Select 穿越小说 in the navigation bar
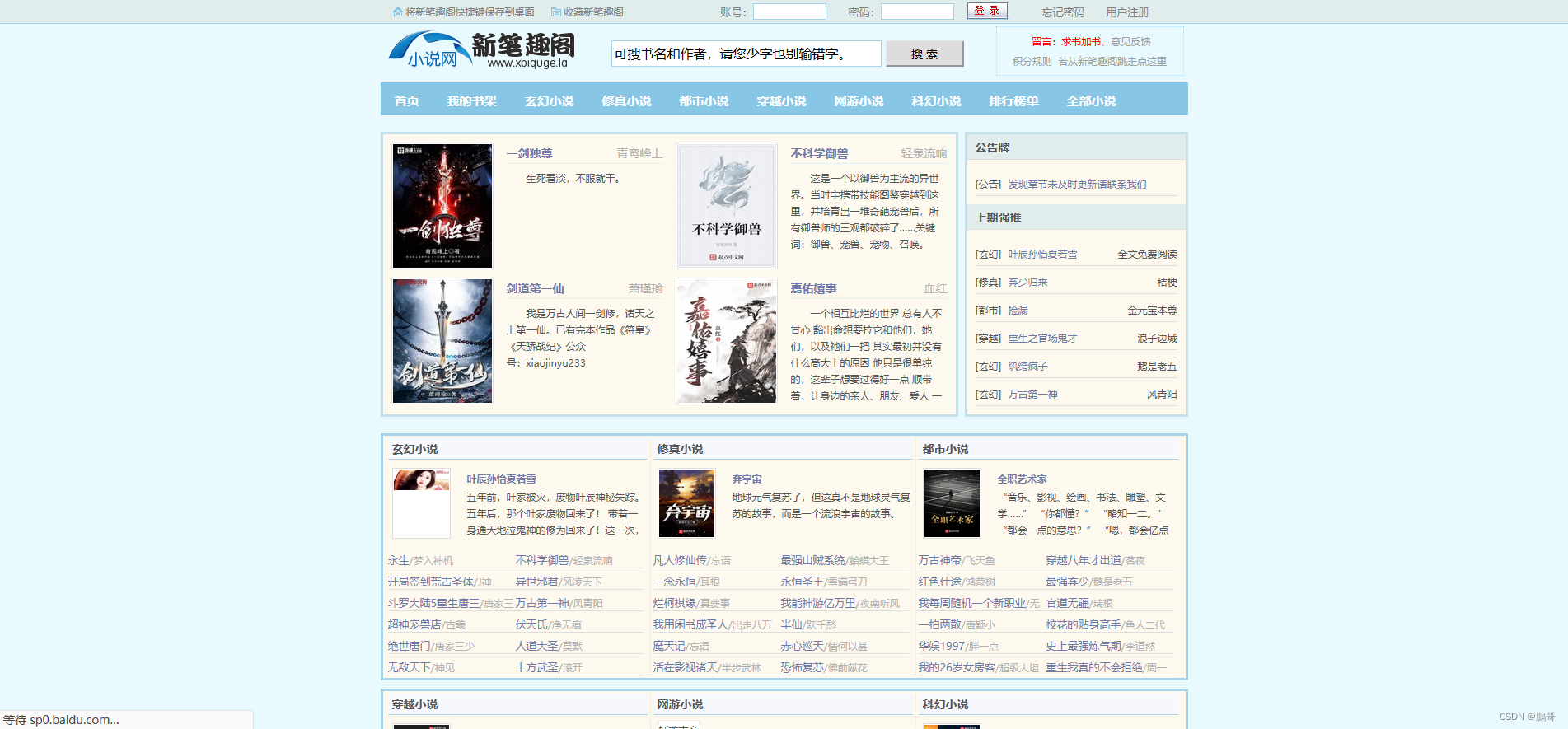The height and width of the screenshot is (729, 1568). pos(781,100)
